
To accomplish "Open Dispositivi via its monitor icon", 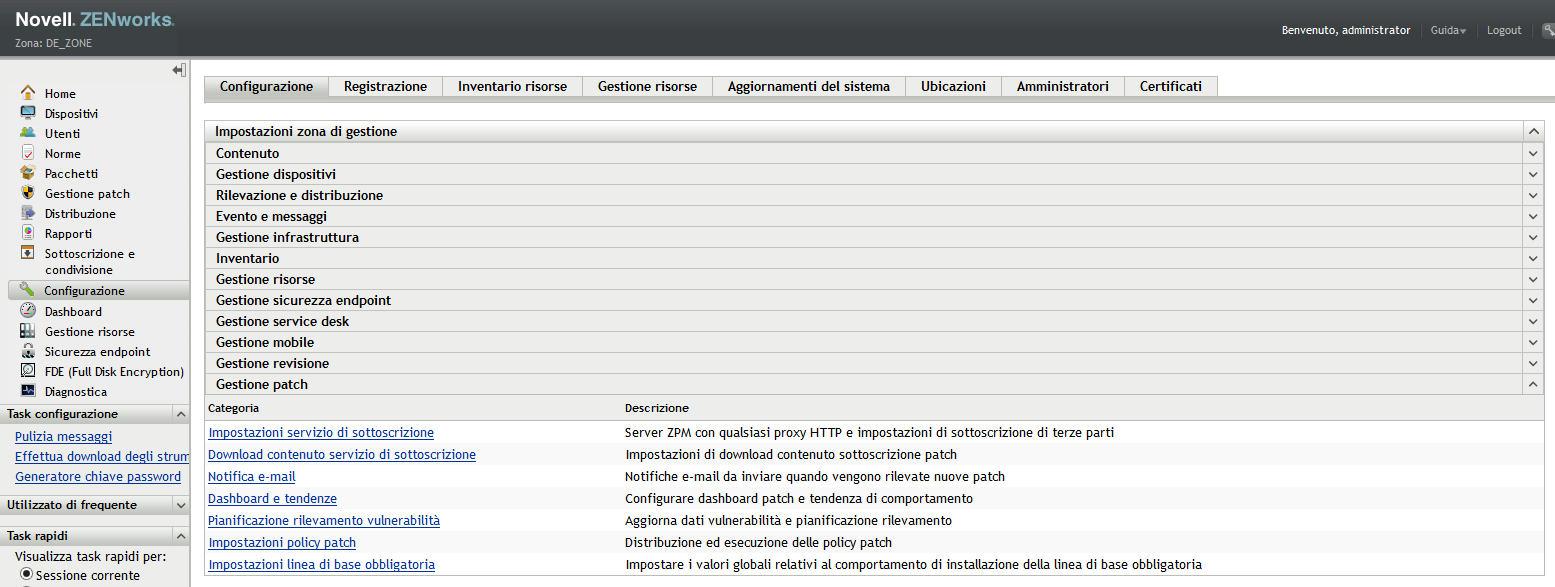I will click(x=28, y=113).
